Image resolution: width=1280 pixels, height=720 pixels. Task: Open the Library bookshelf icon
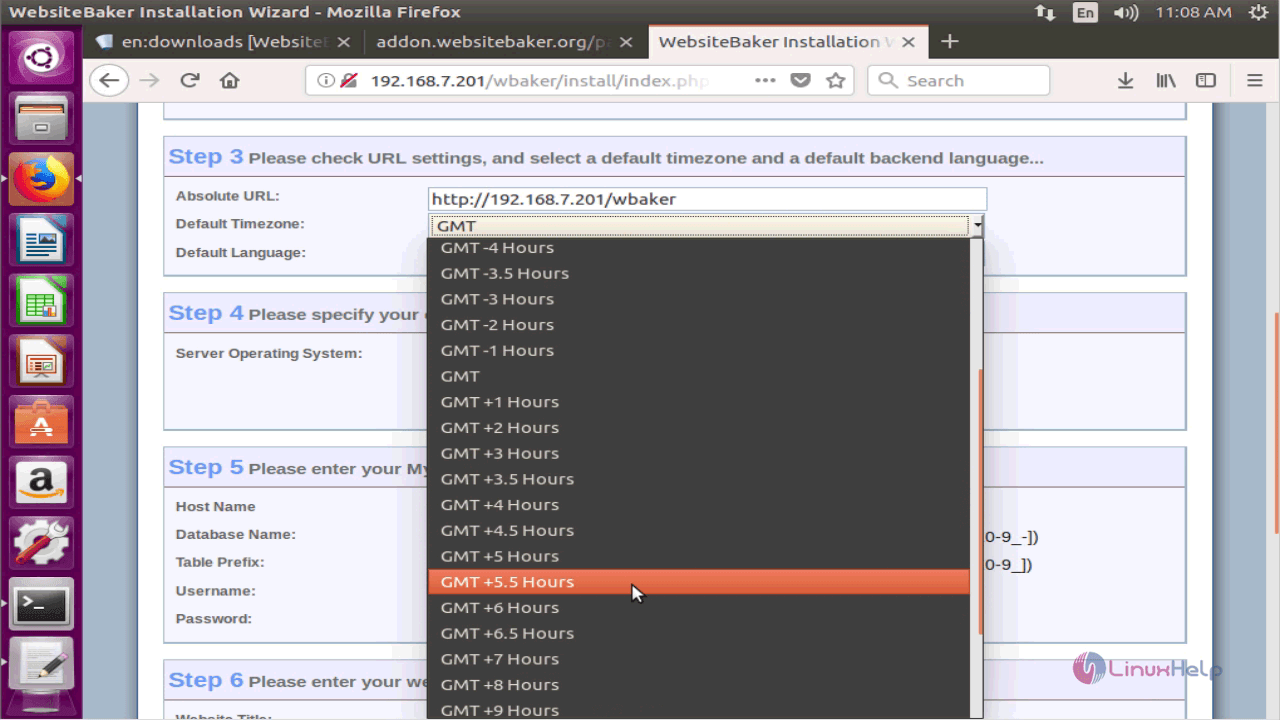click(1166, 81)
